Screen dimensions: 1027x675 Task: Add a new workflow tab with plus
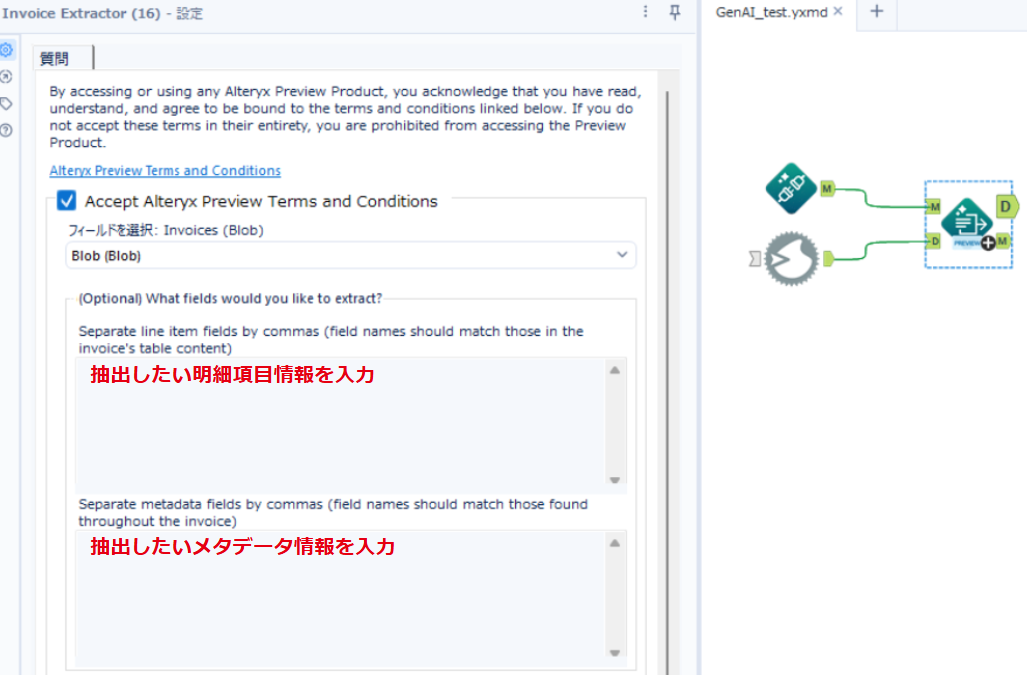[x=876, y=12]
